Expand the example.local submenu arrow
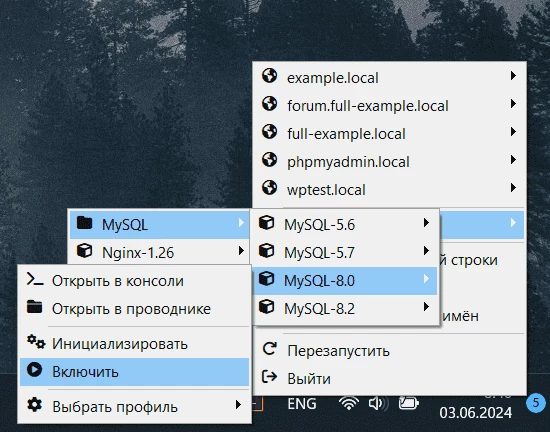Viewport: 550px width, 432px height. pos(513,76)
